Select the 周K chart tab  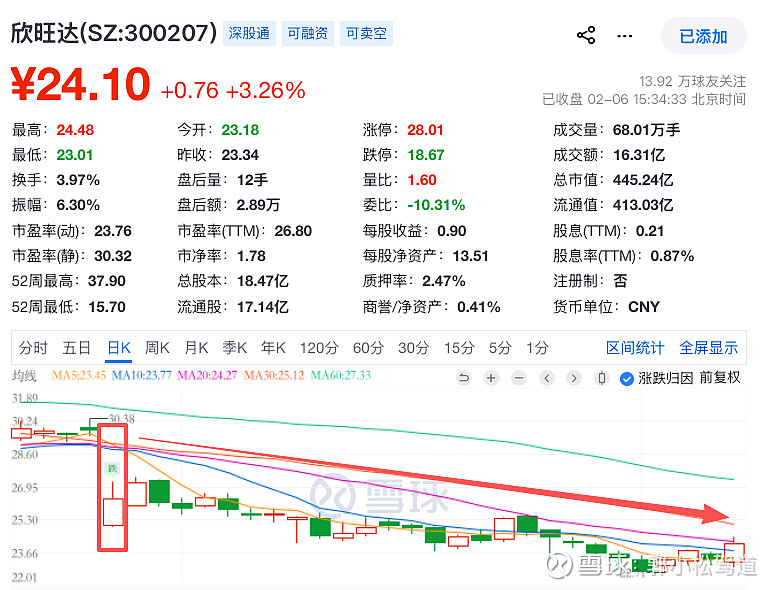coord(157,348)
